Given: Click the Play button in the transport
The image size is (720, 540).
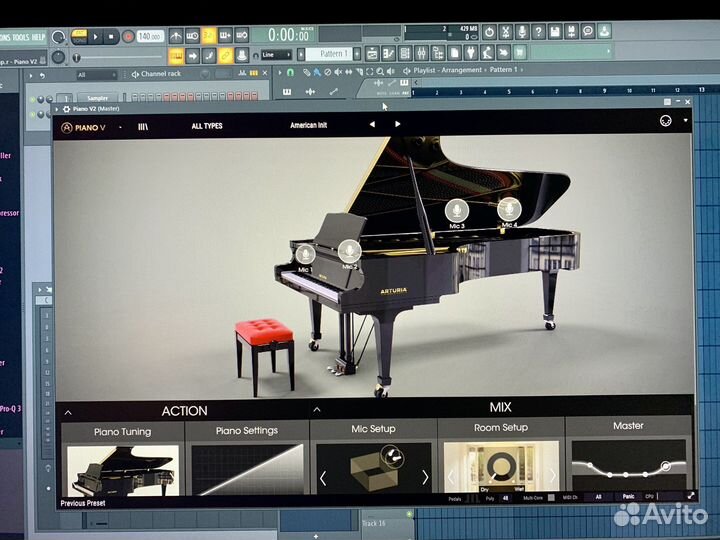Looking at the screenshot, I should click(x=96, y=37).
